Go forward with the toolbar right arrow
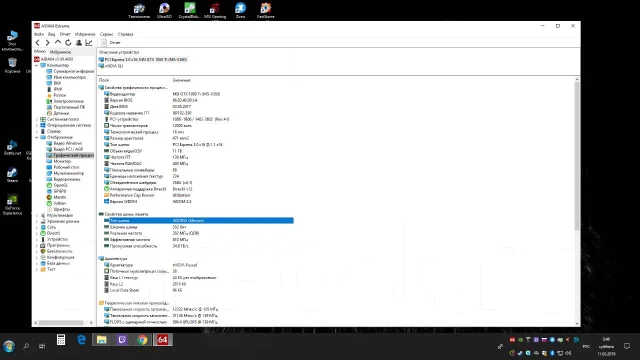640x360 pixels. click(47, 42)
